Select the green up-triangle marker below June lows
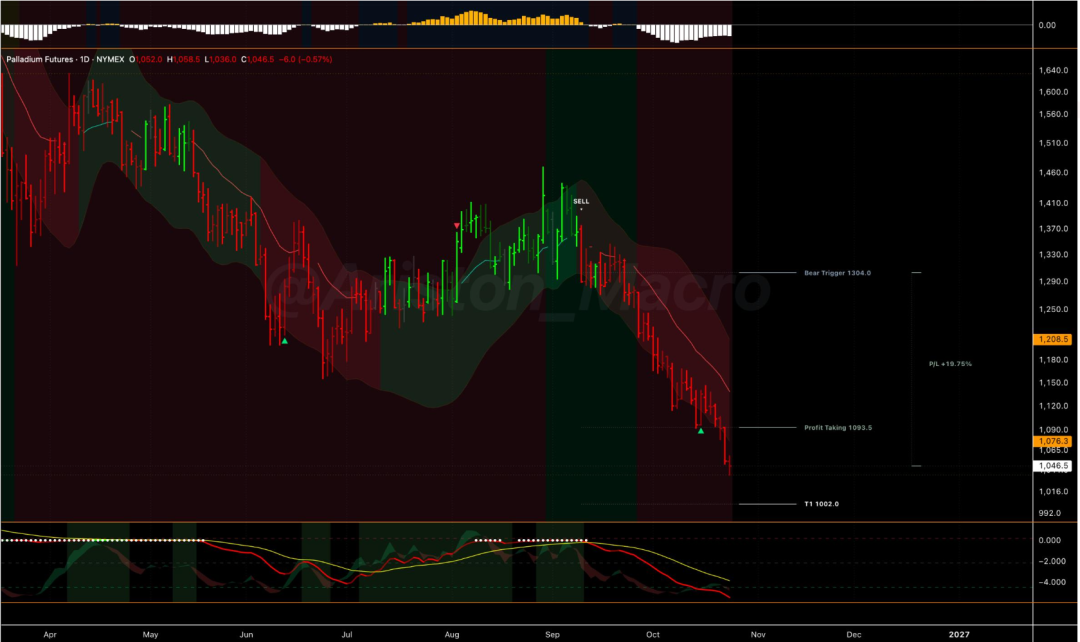This screenshot has width=1080, height=642. [x=284, y=341]
